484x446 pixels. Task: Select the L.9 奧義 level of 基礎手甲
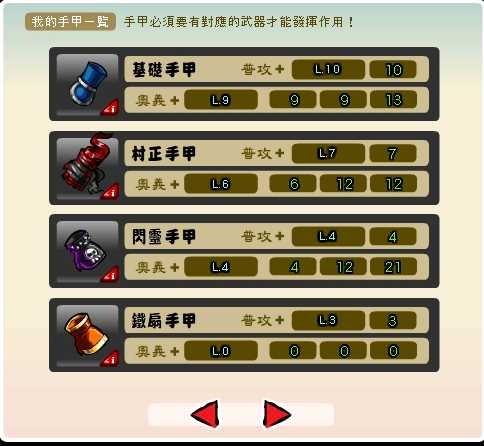click(221, 100)
